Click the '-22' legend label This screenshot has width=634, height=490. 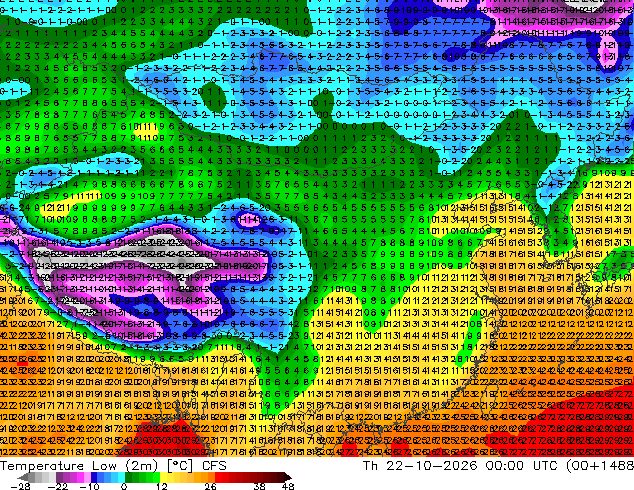tap(57, 486)
